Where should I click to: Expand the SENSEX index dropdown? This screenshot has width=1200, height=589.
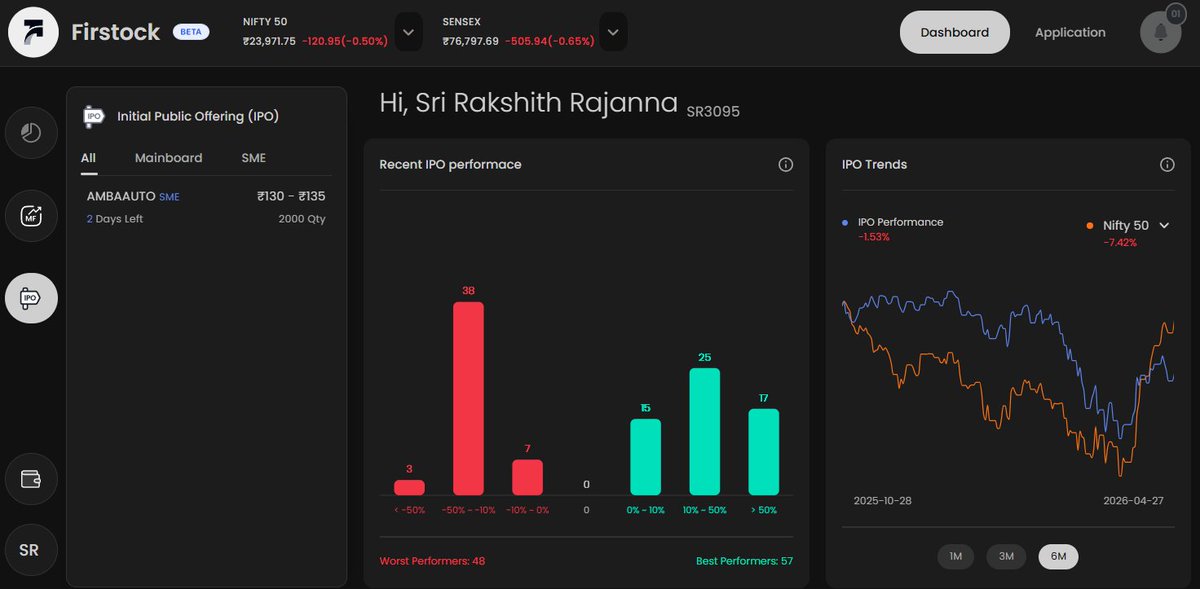tap(614, 32)
